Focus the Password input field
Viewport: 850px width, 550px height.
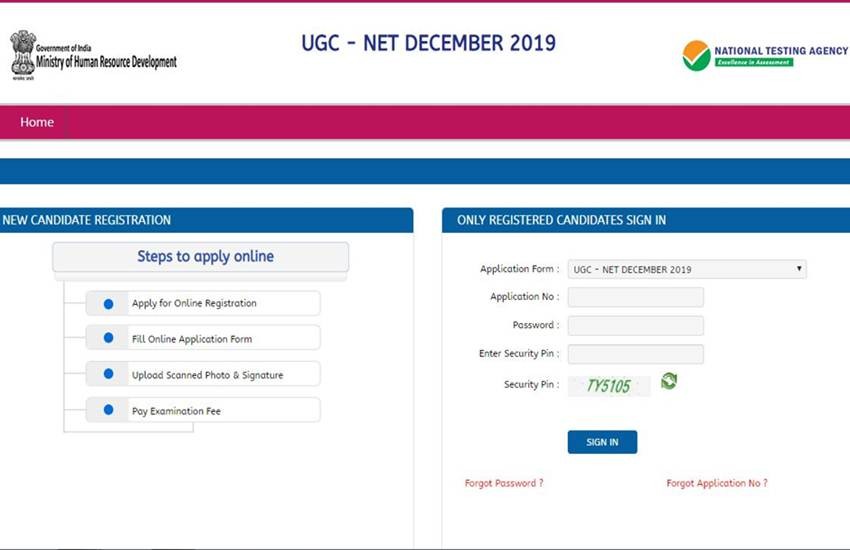coord(635,325)
